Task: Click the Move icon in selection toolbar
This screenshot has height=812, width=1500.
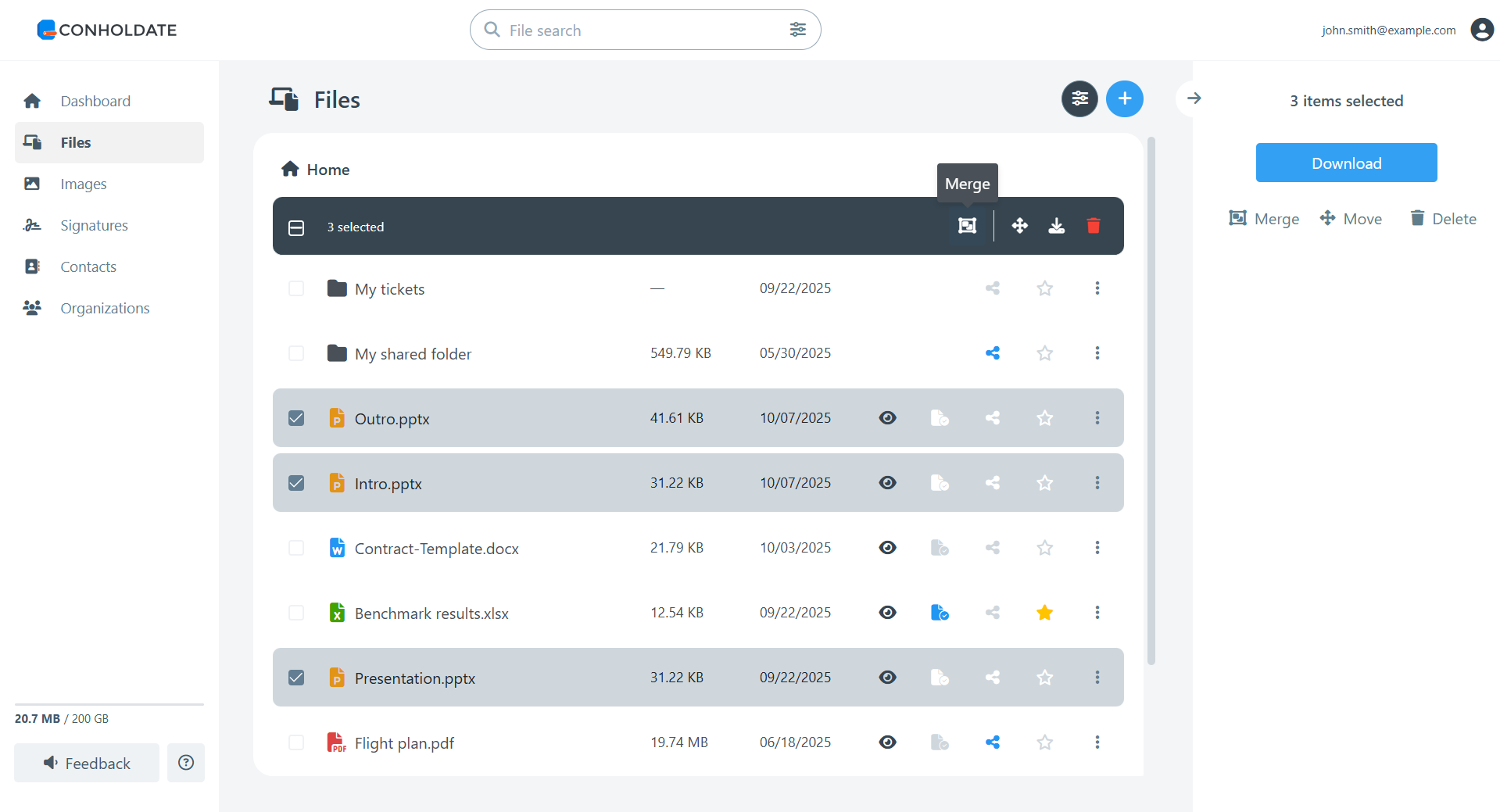Action: click(1019, 226)
